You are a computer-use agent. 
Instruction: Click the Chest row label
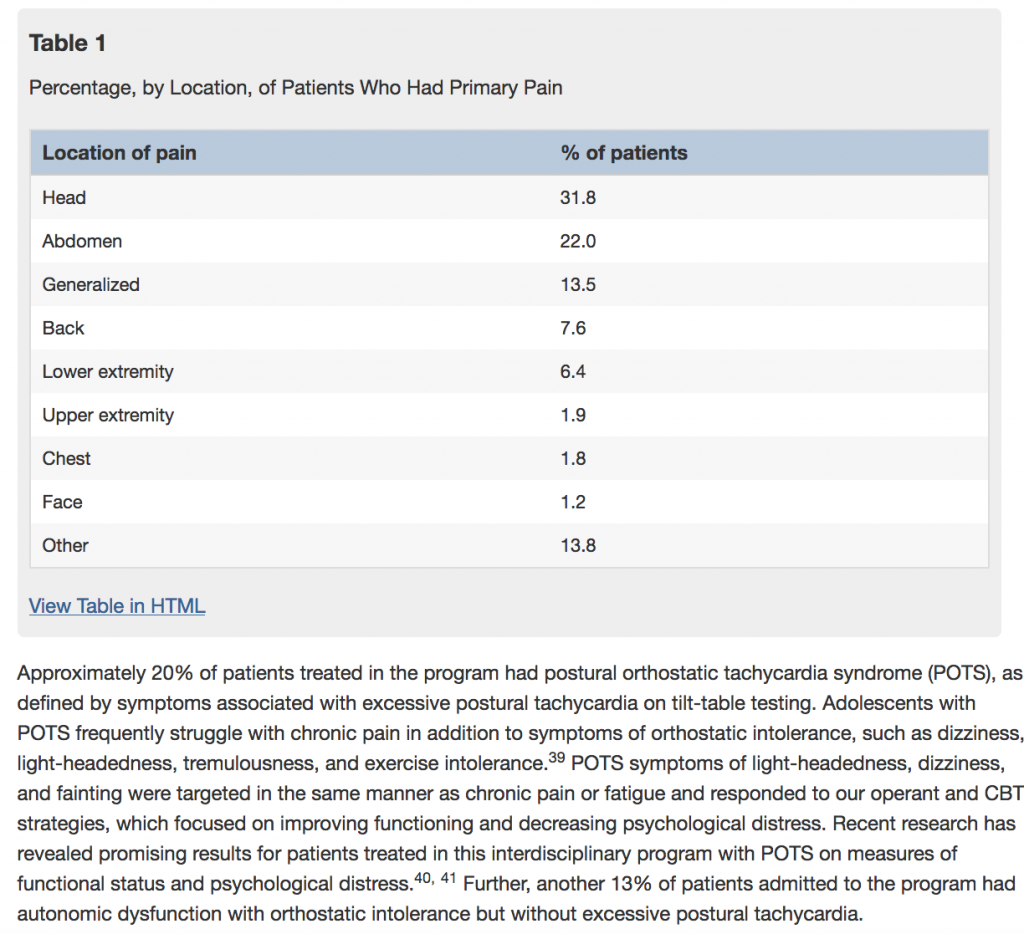(x=66, y=459)
